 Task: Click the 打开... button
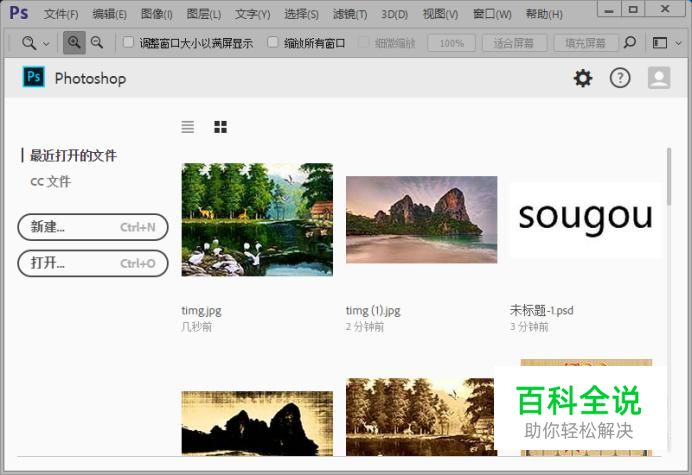[93, 263]
